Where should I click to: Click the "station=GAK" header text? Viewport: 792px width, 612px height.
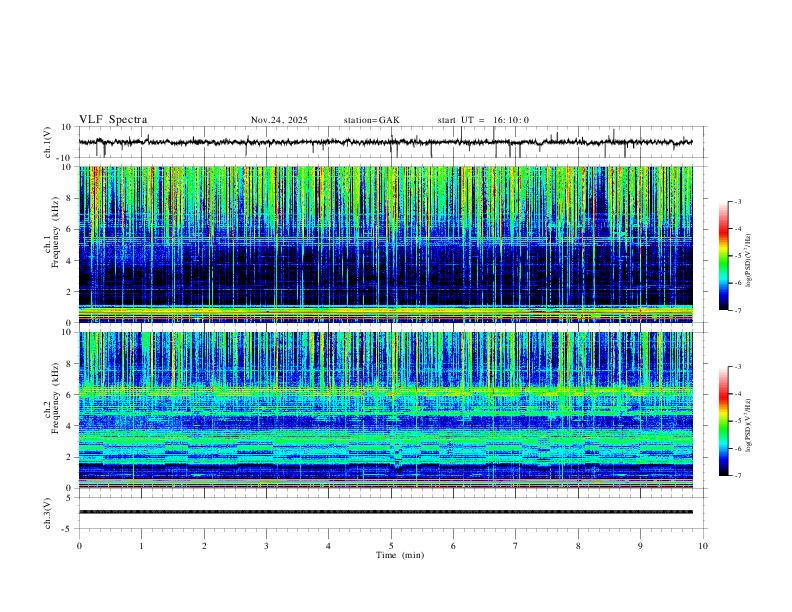371,120
